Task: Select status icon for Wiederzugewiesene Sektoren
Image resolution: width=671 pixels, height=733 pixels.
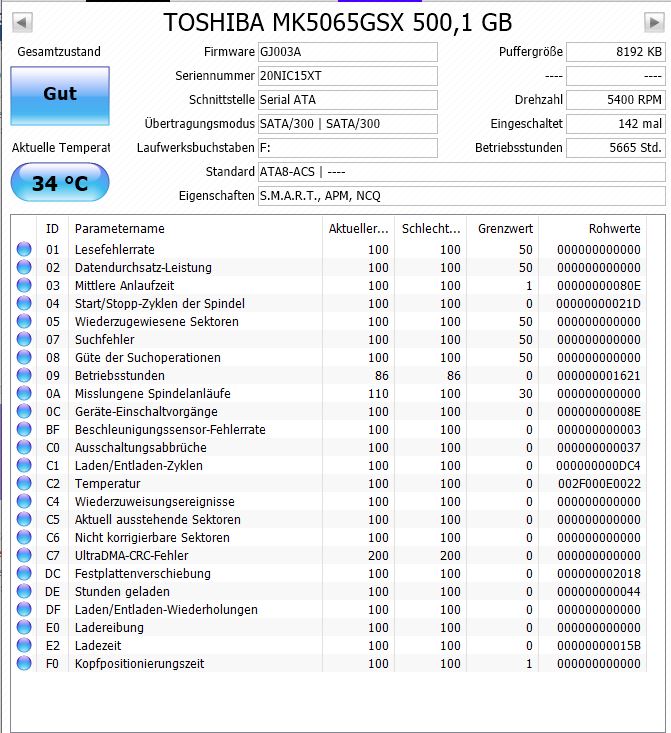Action: [x=24, y=321]
